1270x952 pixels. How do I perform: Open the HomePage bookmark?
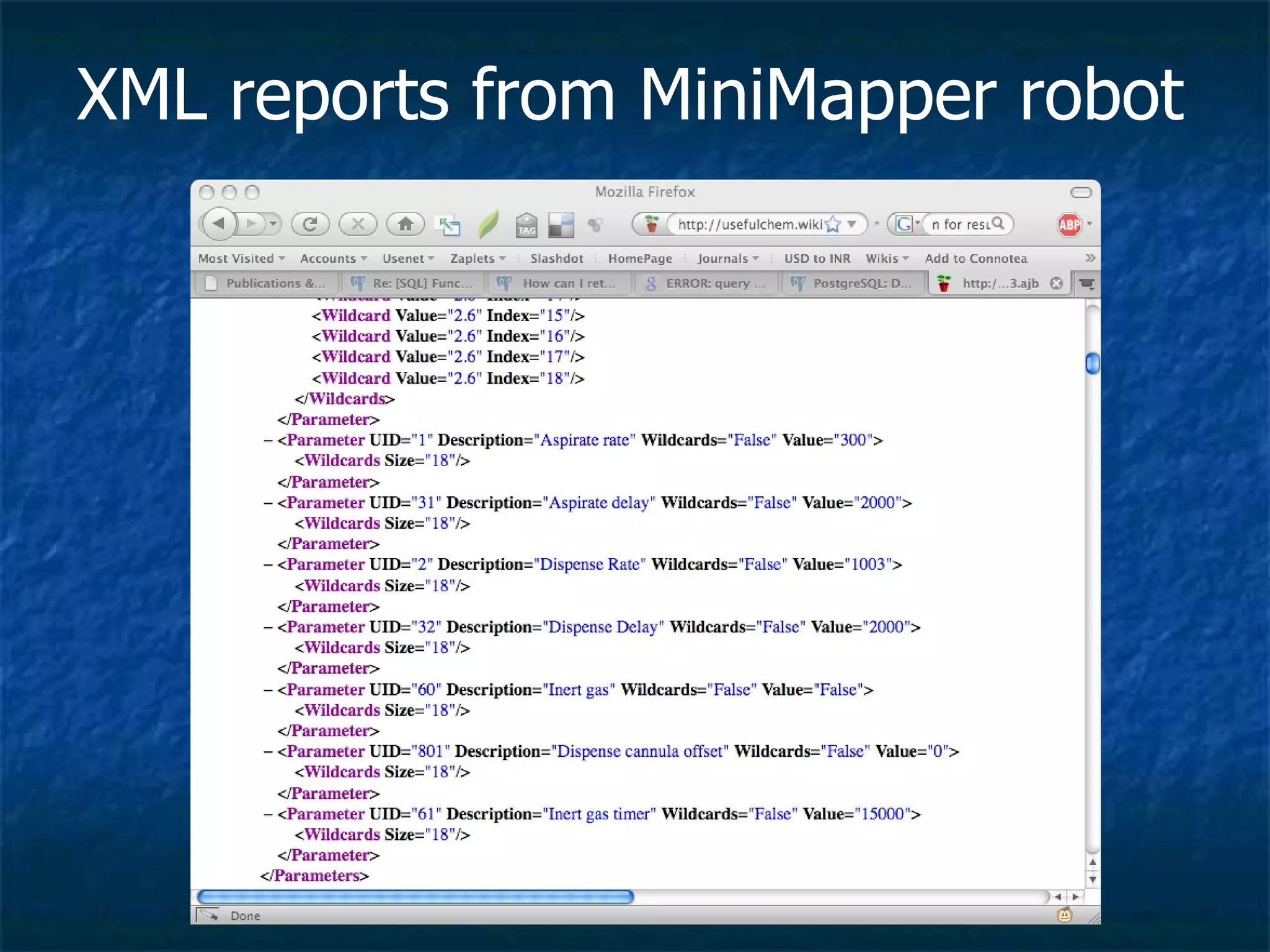click(x=640, y=258)
